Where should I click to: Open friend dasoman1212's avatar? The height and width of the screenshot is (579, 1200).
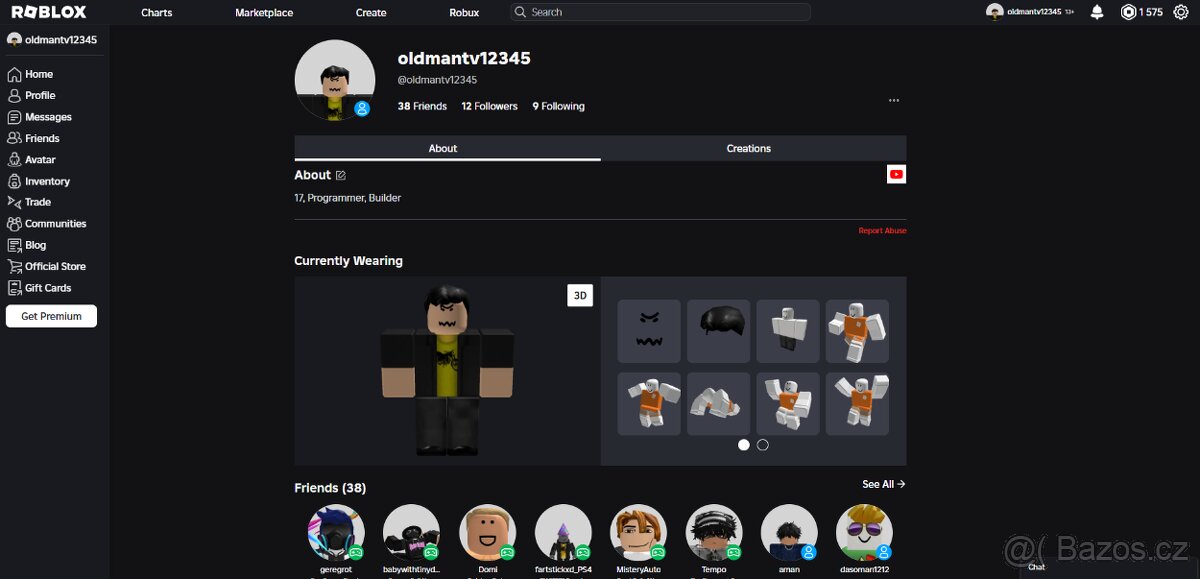coord(864,532)
